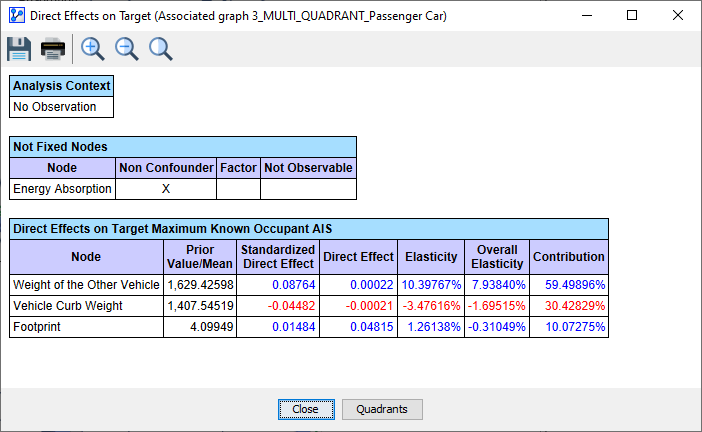Click elasticity value -3.47616%

431,306
